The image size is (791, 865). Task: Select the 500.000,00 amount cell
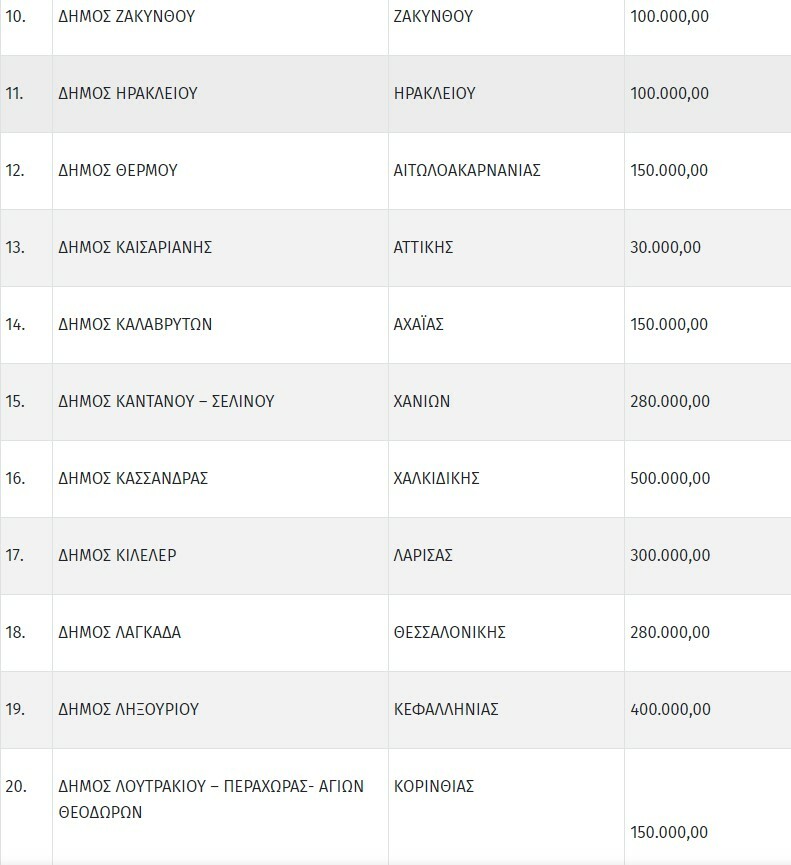point(670,478)
